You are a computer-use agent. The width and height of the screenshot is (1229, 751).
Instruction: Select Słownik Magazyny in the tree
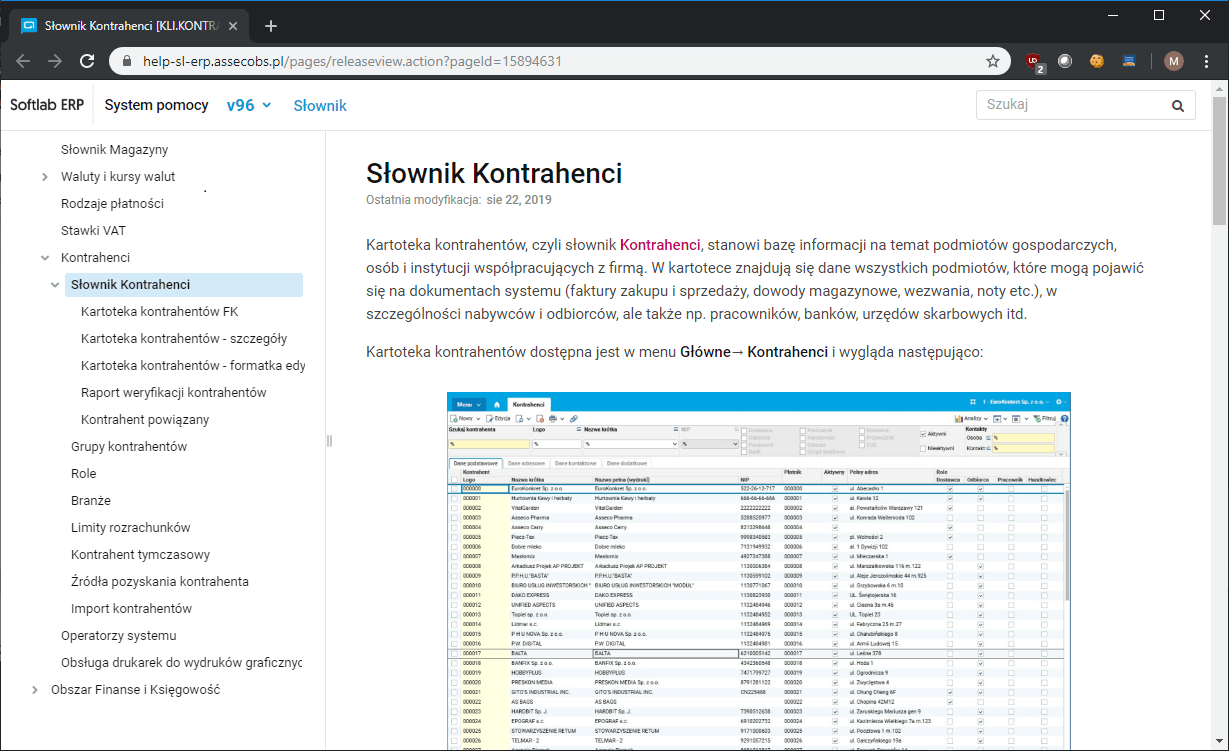[114, 150]
